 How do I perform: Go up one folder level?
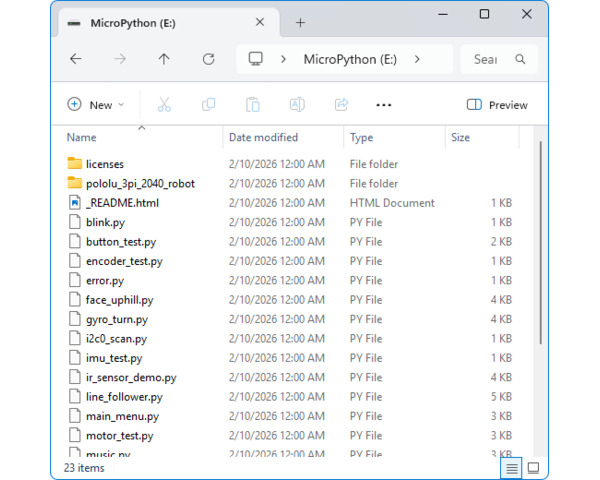coord(164,59)
